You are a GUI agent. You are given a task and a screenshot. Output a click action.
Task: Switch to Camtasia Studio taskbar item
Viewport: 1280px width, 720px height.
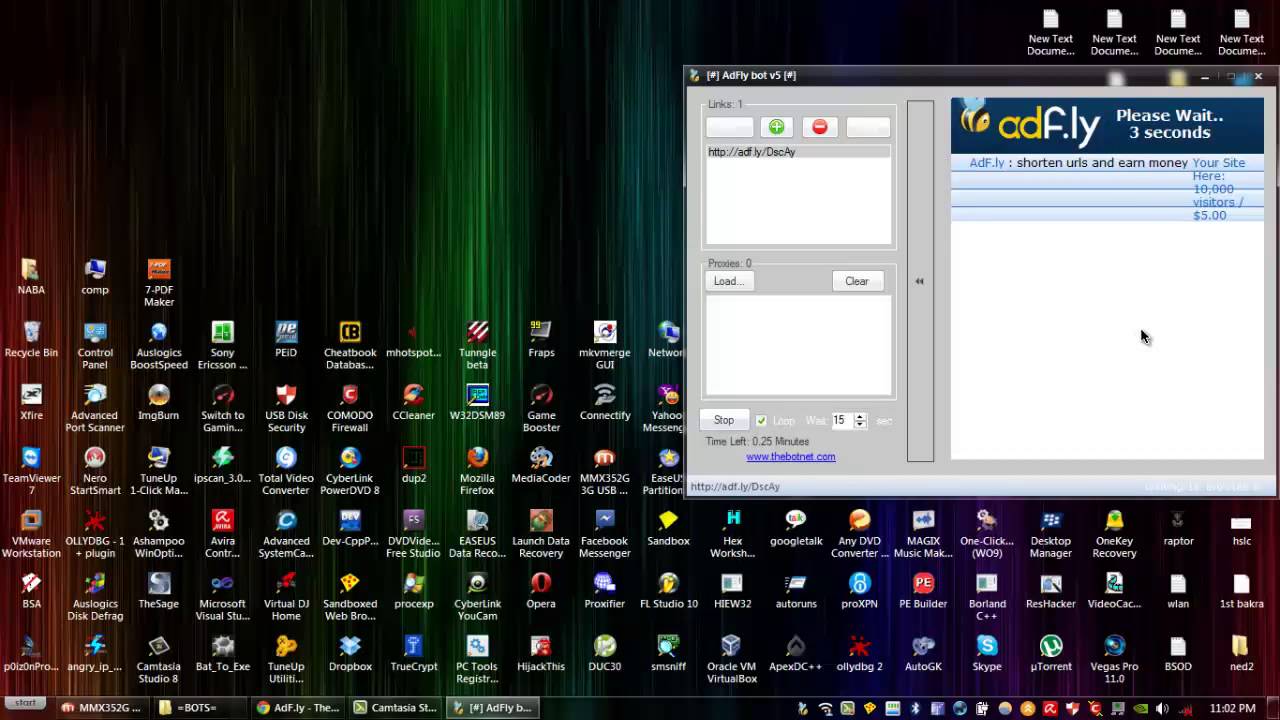[x=395, y=707]
